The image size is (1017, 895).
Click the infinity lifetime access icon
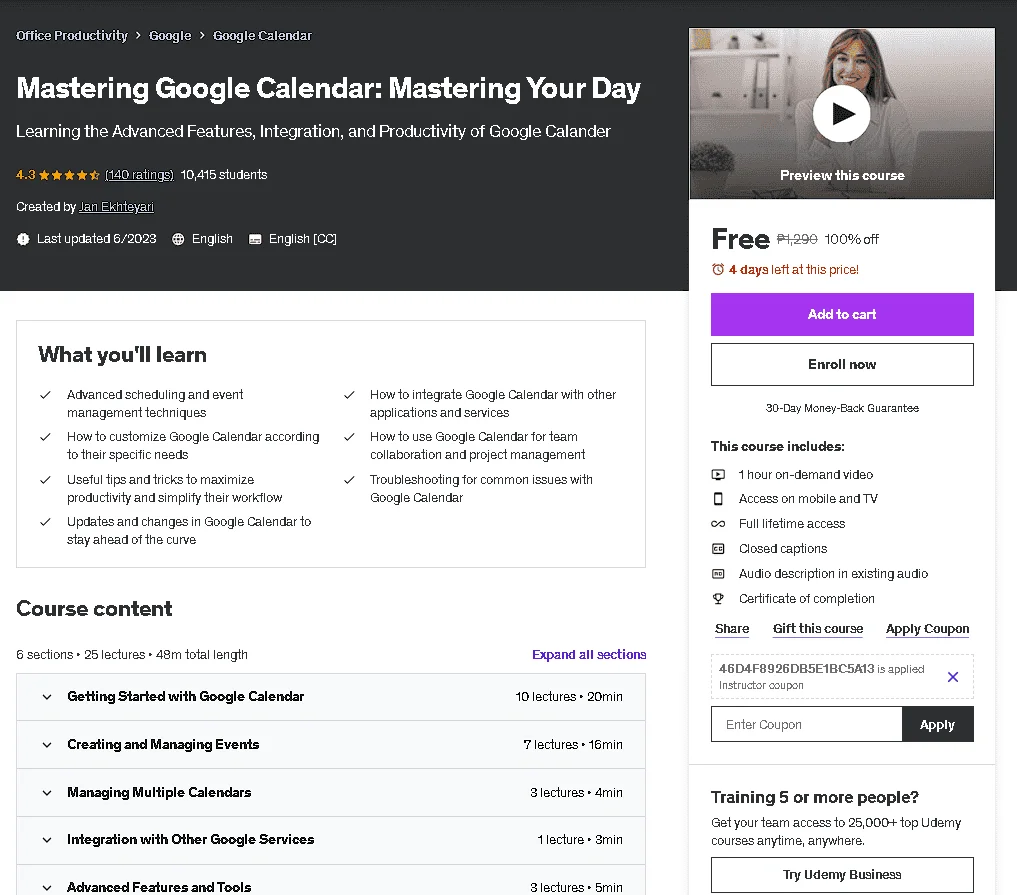718,524
